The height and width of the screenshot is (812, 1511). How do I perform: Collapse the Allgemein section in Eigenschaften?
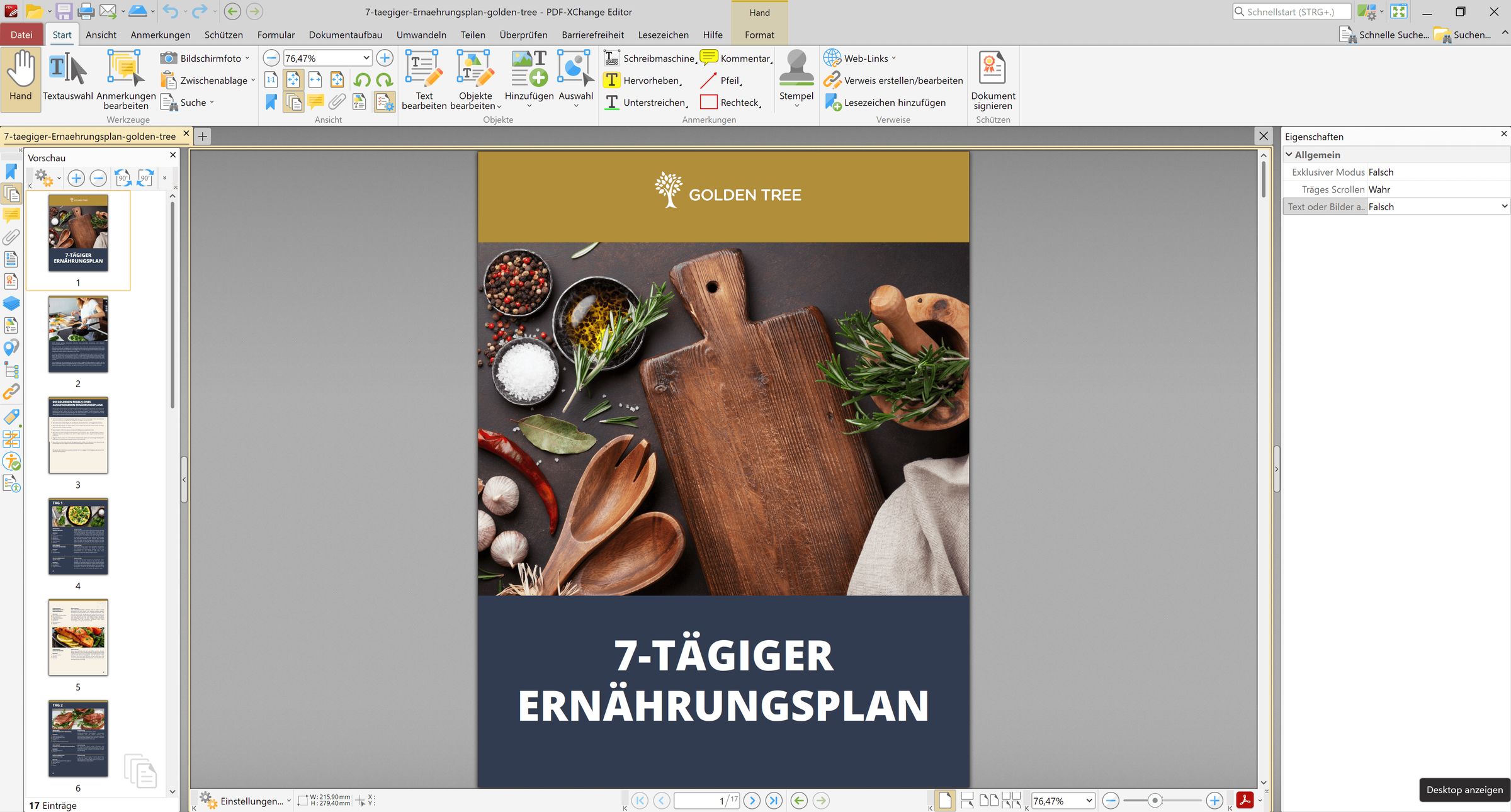[x=1289, y=154]
